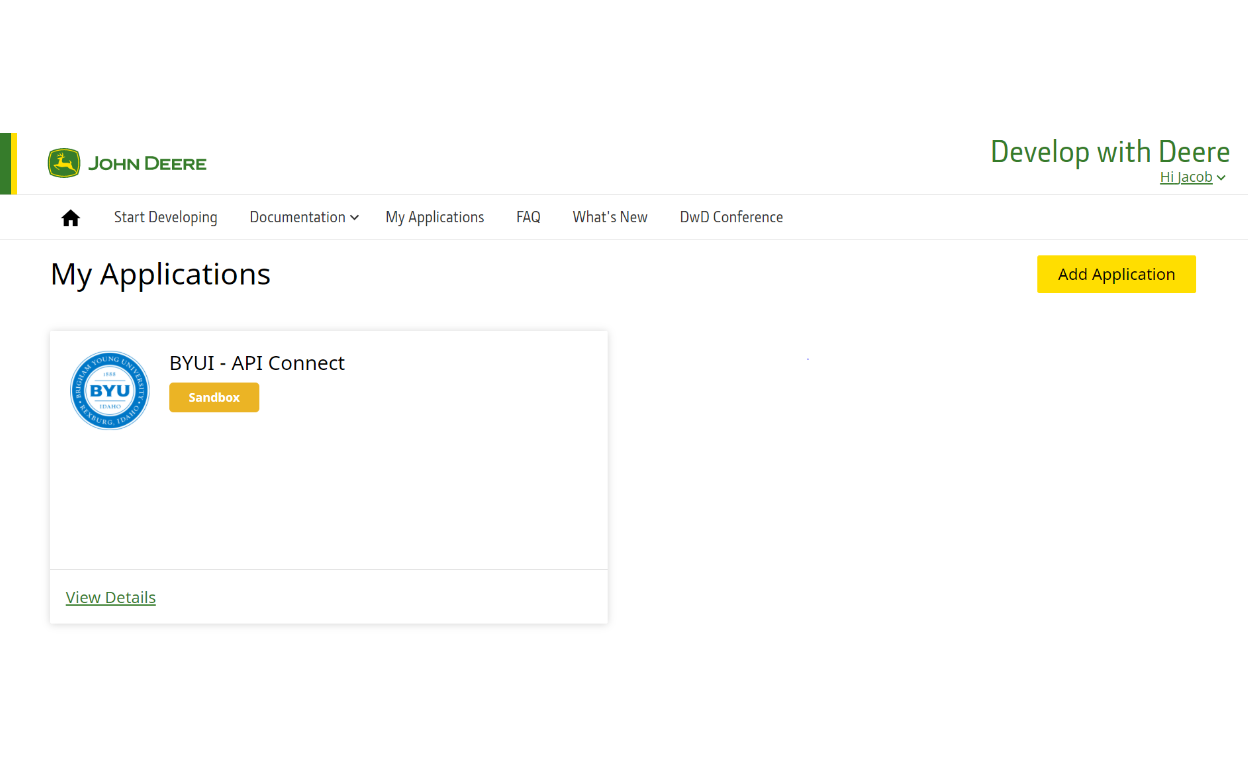Viewport: 1248px width, 768px height.
Task: Open the BYU application logo thumbnail
Action: 110,390
